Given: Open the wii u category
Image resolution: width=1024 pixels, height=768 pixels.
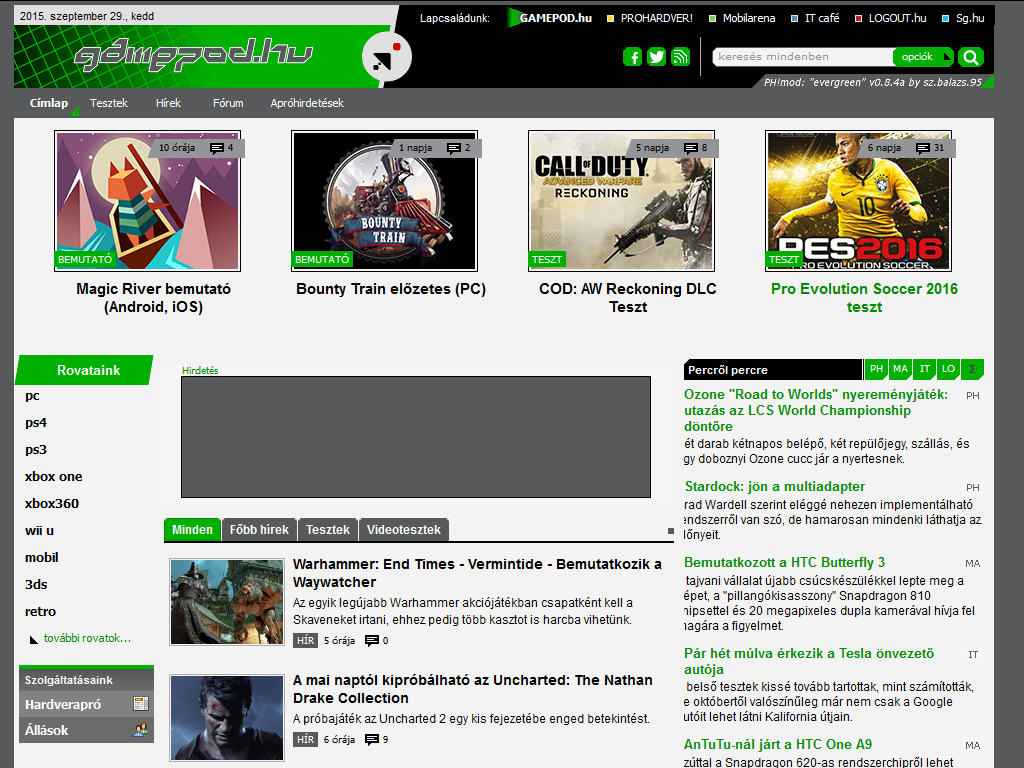Looking at the screenshot, I should 39,530.
